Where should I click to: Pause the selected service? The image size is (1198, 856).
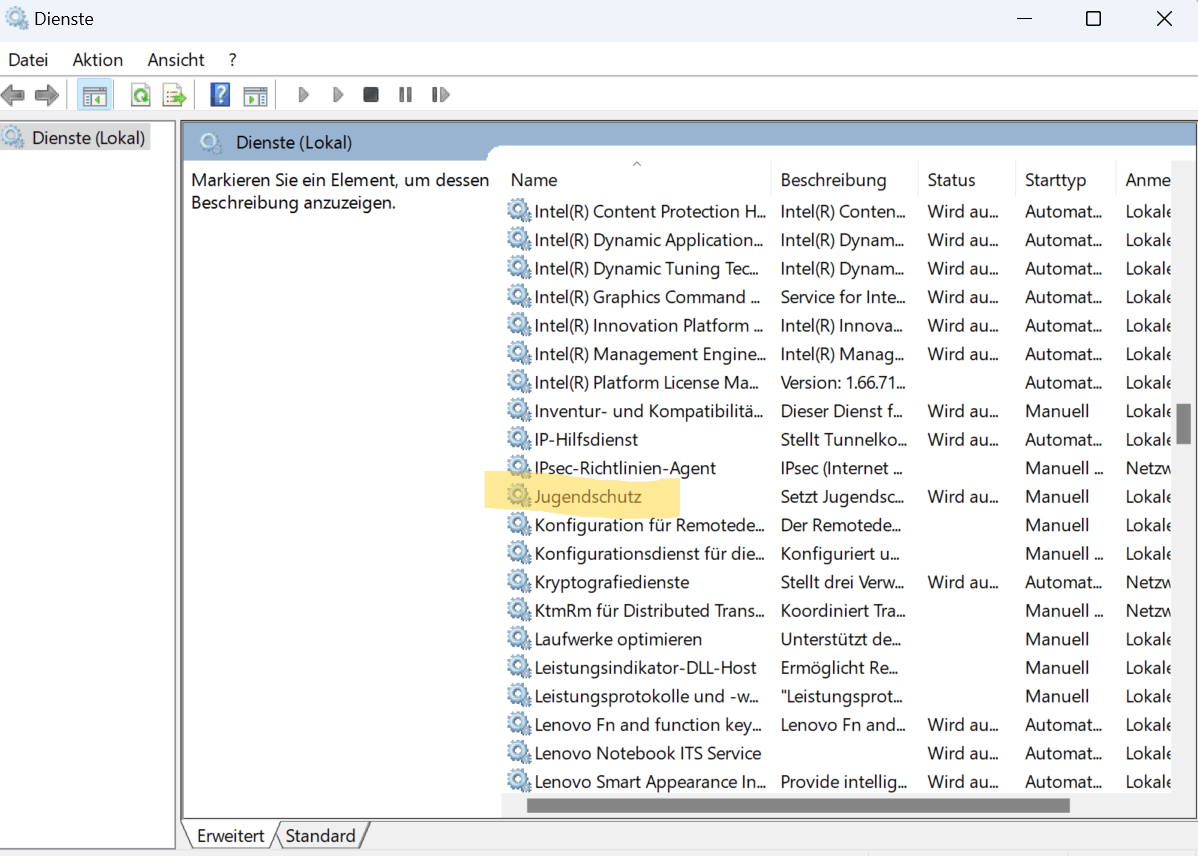point(405,94)
